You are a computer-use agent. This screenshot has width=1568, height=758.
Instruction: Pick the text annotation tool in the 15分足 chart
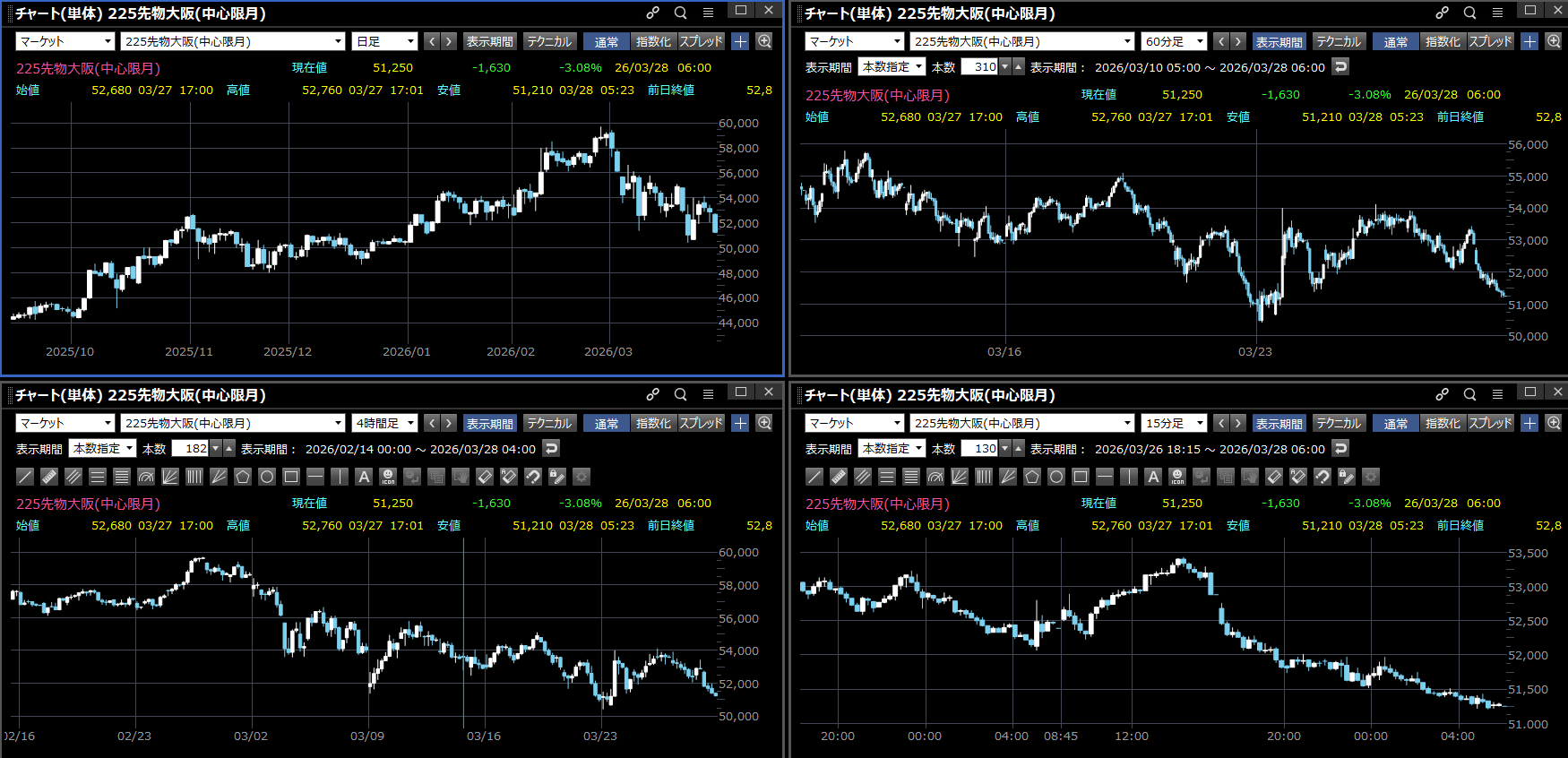tap(1153, 477)
